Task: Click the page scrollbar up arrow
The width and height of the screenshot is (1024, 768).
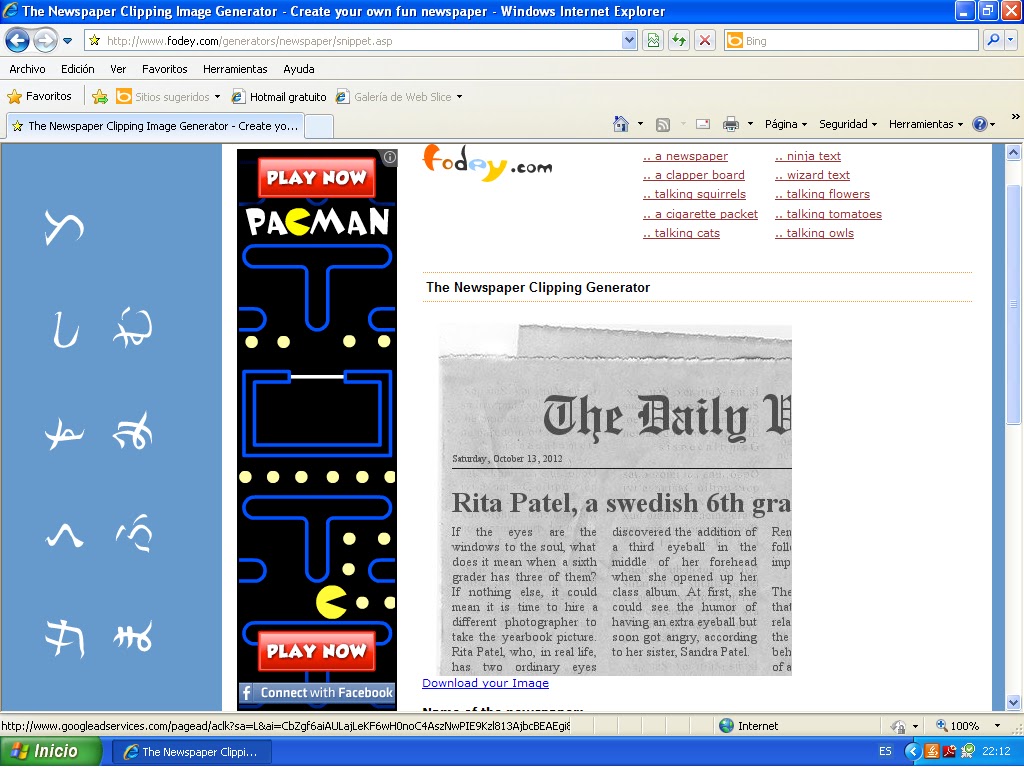Action: click(x=1014, y=152)
